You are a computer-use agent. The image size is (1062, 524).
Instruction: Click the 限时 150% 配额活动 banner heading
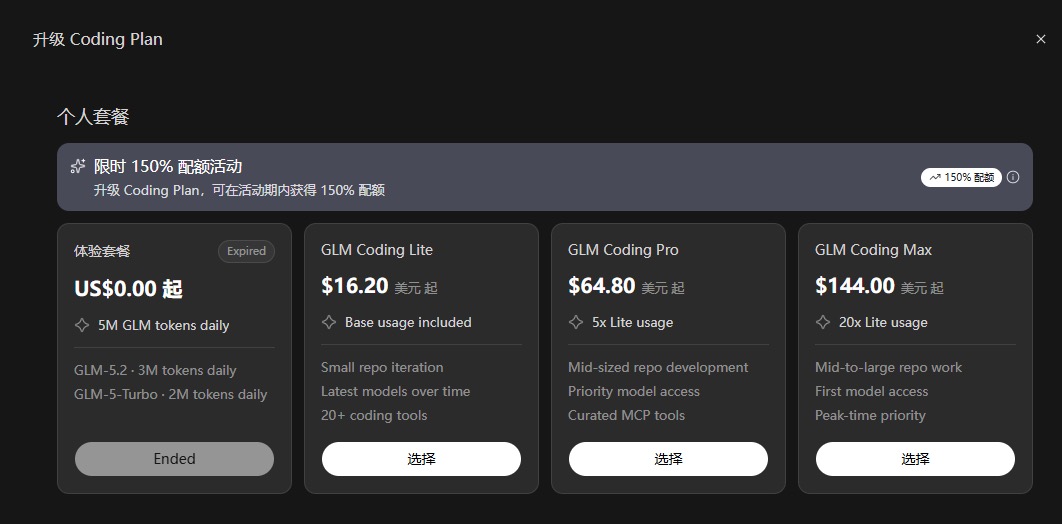pyautogui.click(x=168, y=167)
